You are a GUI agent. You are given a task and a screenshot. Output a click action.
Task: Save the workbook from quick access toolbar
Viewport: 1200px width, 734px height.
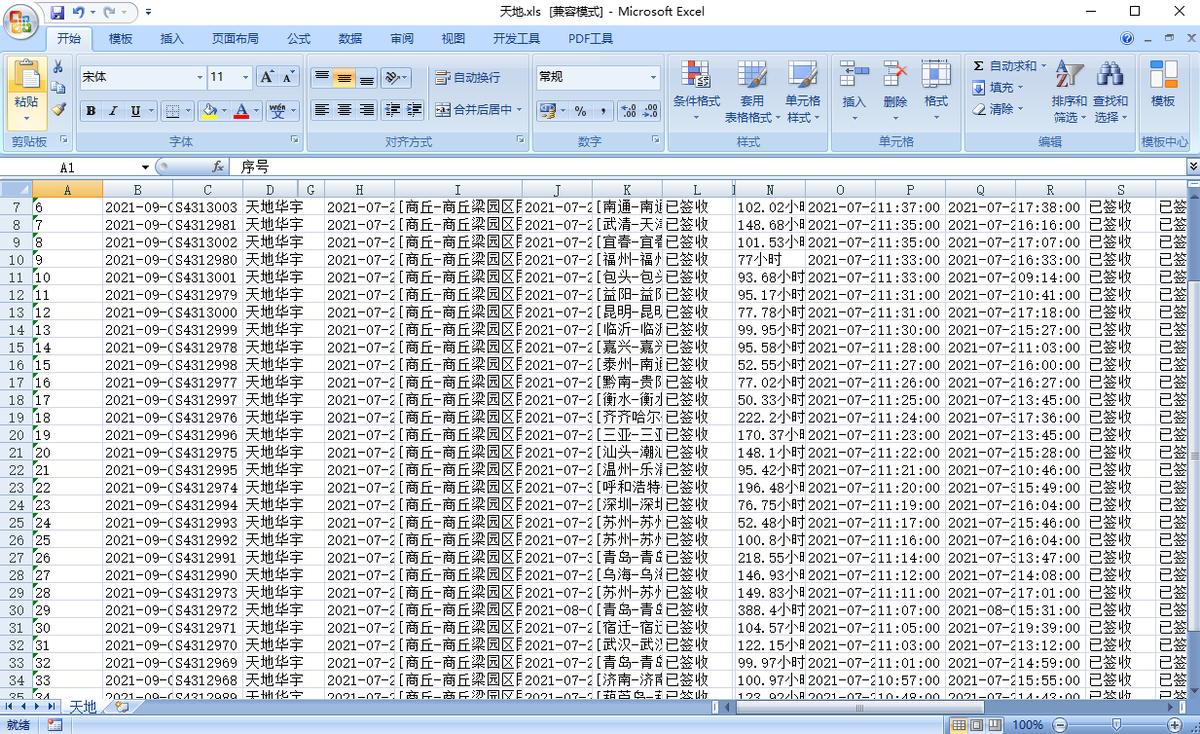(57, 12)
